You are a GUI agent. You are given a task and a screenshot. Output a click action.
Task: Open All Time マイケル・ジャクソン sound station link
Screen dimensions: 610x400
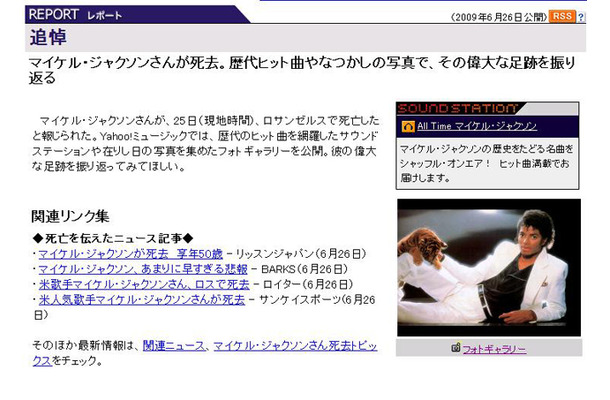477,126
